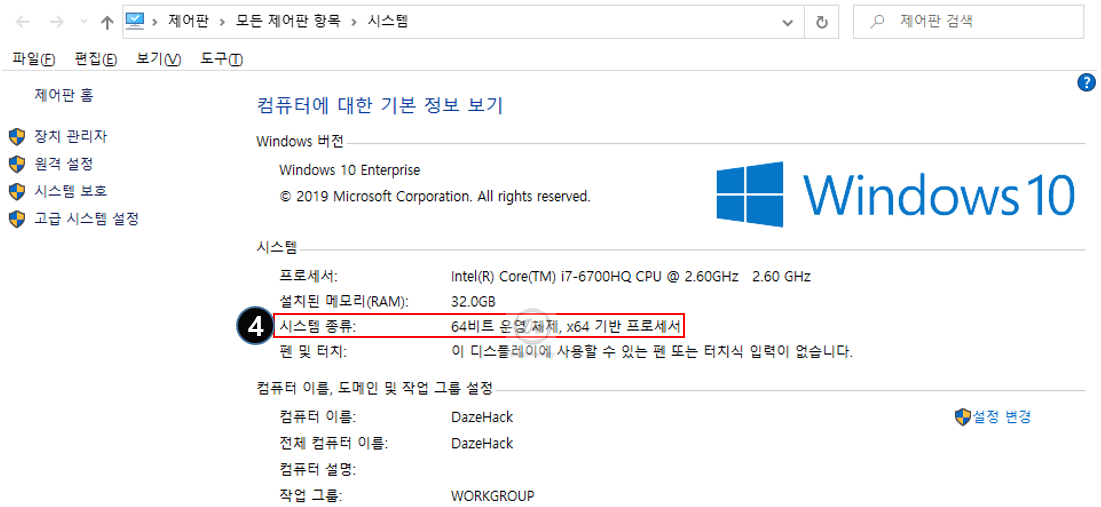Go back with the left arrow
The image size is (1101, 507).
pyautogui.click(x=22, y=22)
